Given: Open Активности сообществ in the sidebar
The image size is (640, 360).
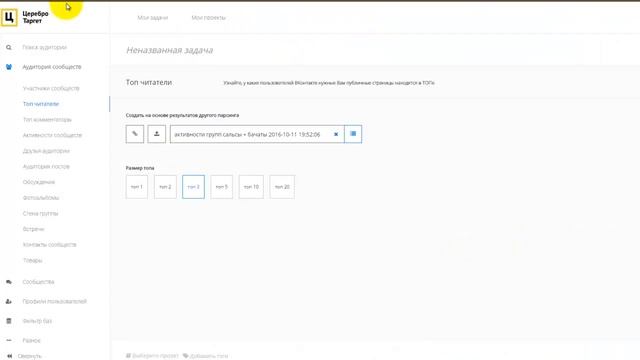Looking at the screenshot, I should pos(52,135).
